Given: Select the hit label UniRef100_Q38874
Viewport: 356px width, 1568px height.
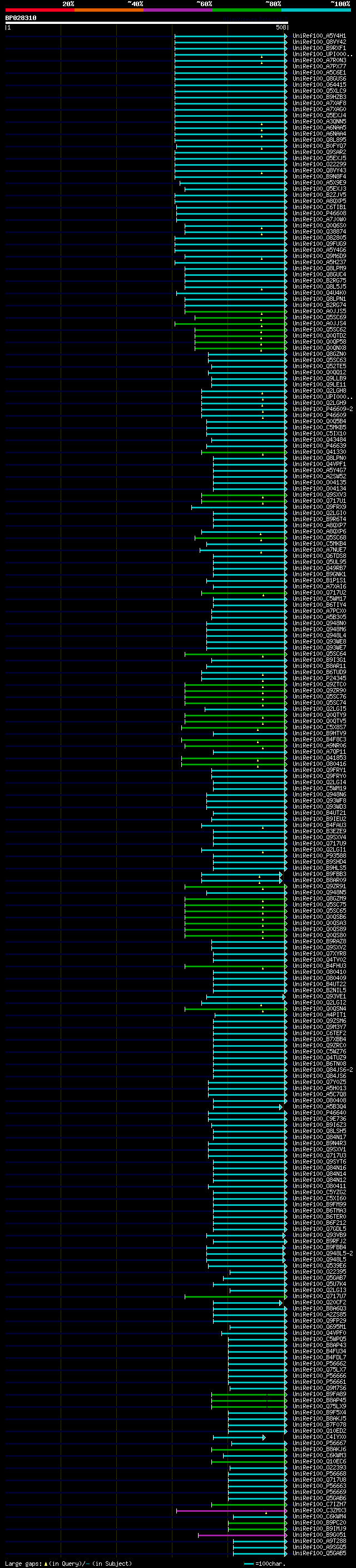Looking at the screenshot, I should [x=319, y=231].
